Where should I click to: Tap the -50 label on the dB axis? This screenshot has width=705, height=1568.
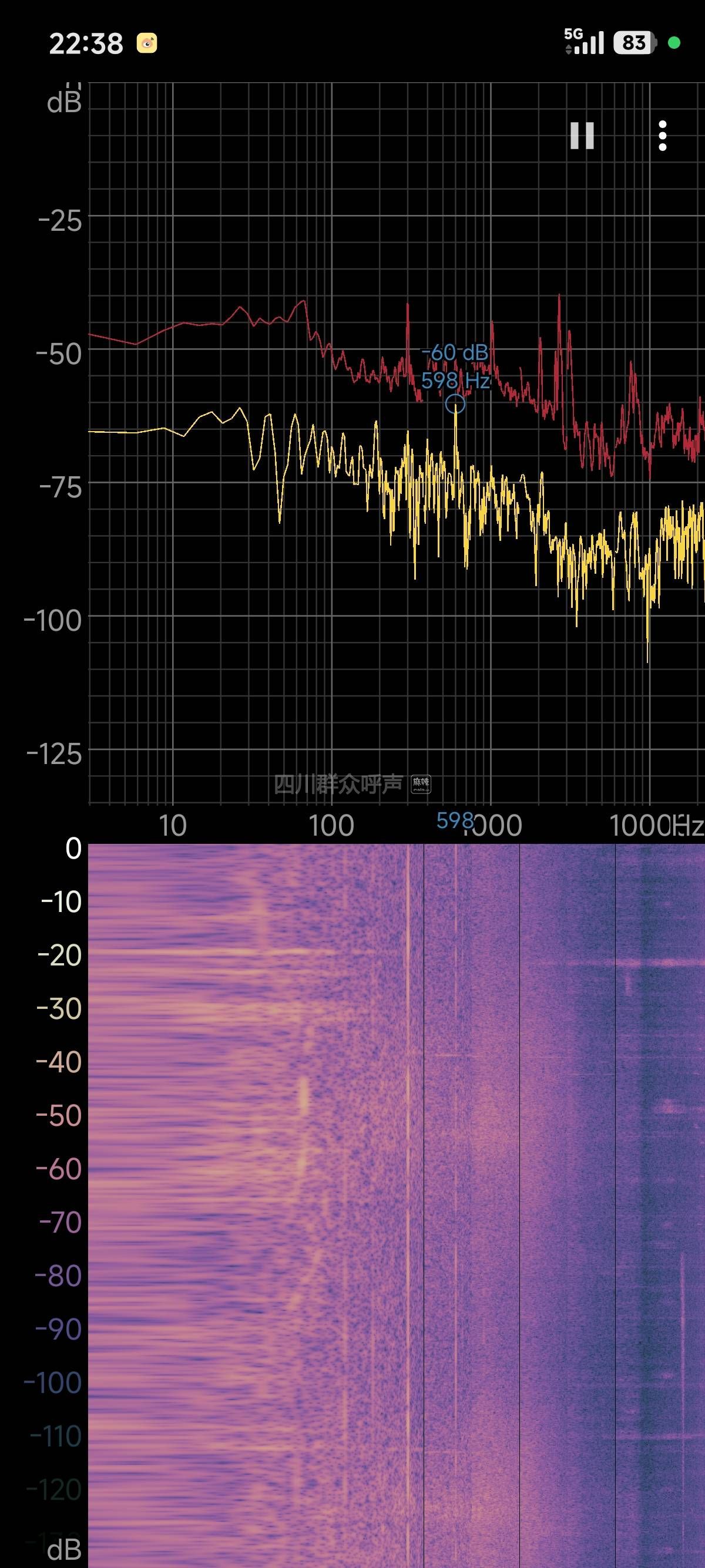point(58,354)
